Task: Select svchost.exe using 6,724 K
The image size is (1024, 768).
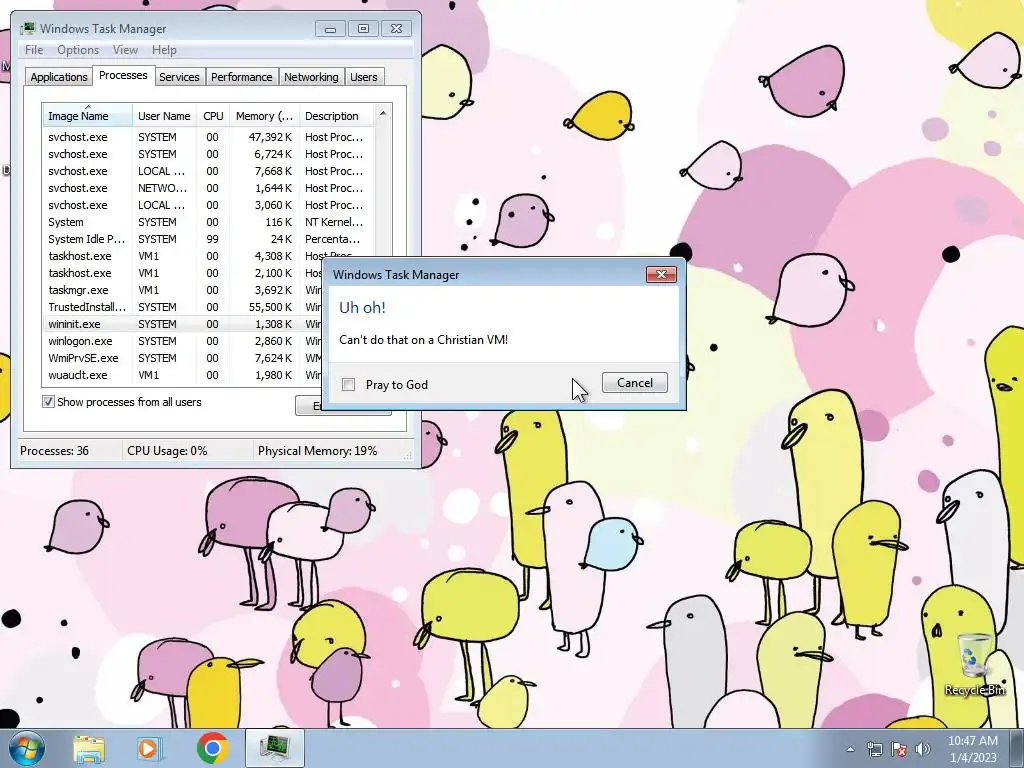Action: (x=209, y=154)
